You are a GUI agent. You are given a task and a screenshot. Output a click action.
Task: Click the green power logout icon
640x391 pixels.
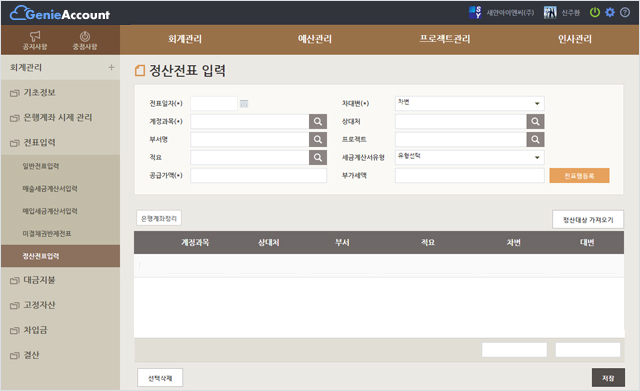pos(595,13)
